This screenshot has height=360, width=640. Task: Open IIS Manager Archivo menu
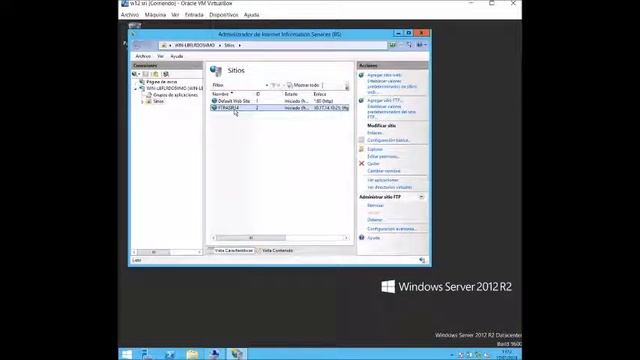click(143, 56)
